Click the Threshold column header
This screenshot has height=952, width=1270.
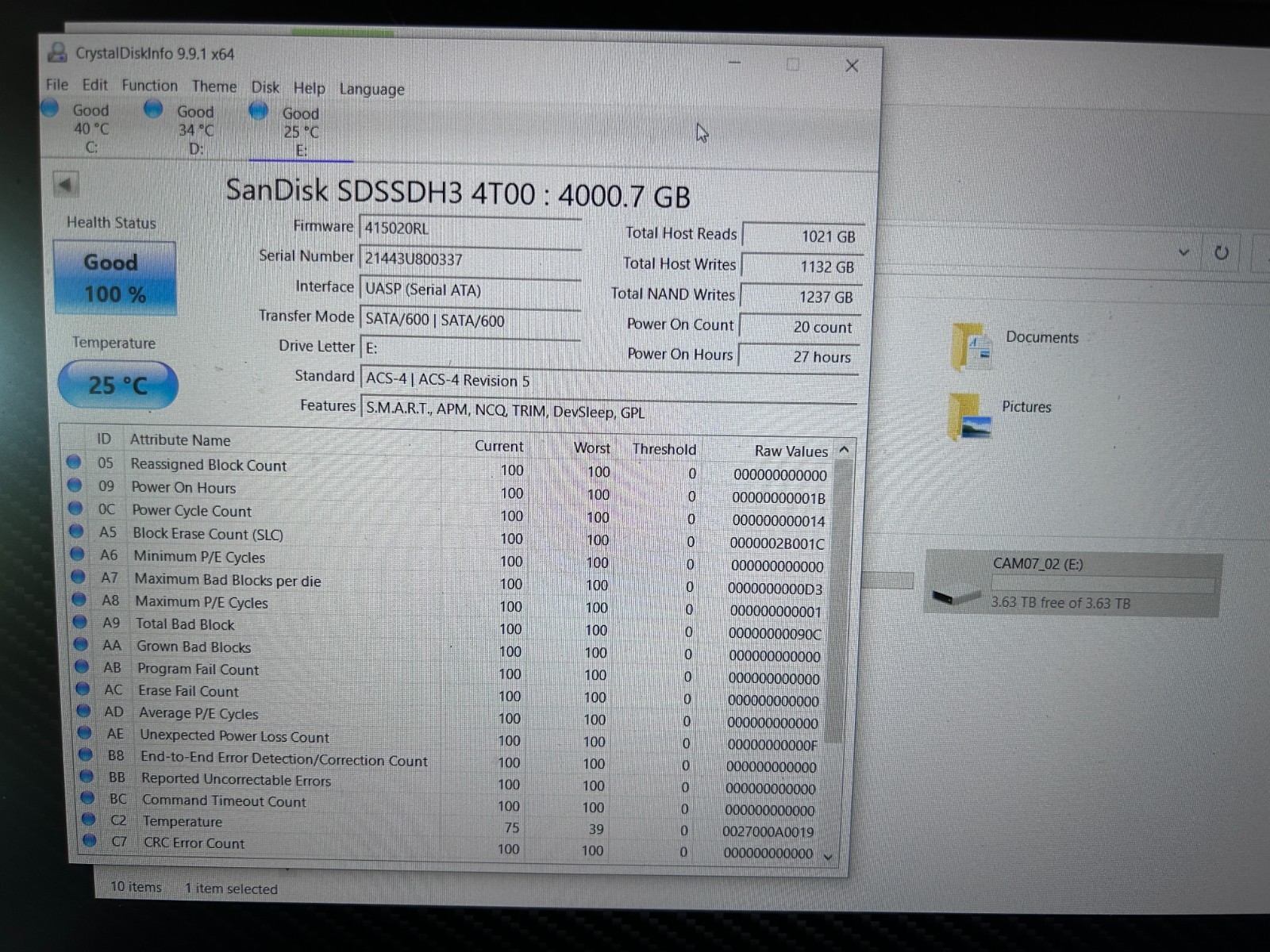664,448
